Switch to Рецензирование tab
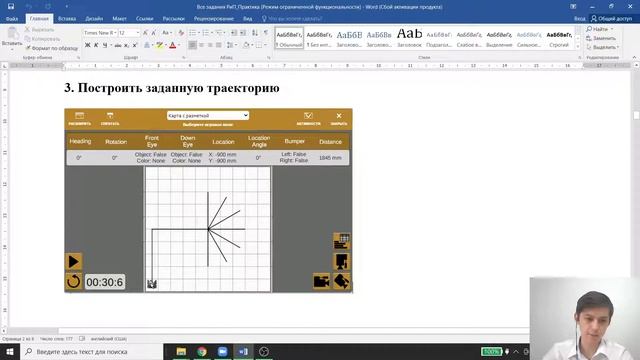640x360 pixels. click(214, 19)
